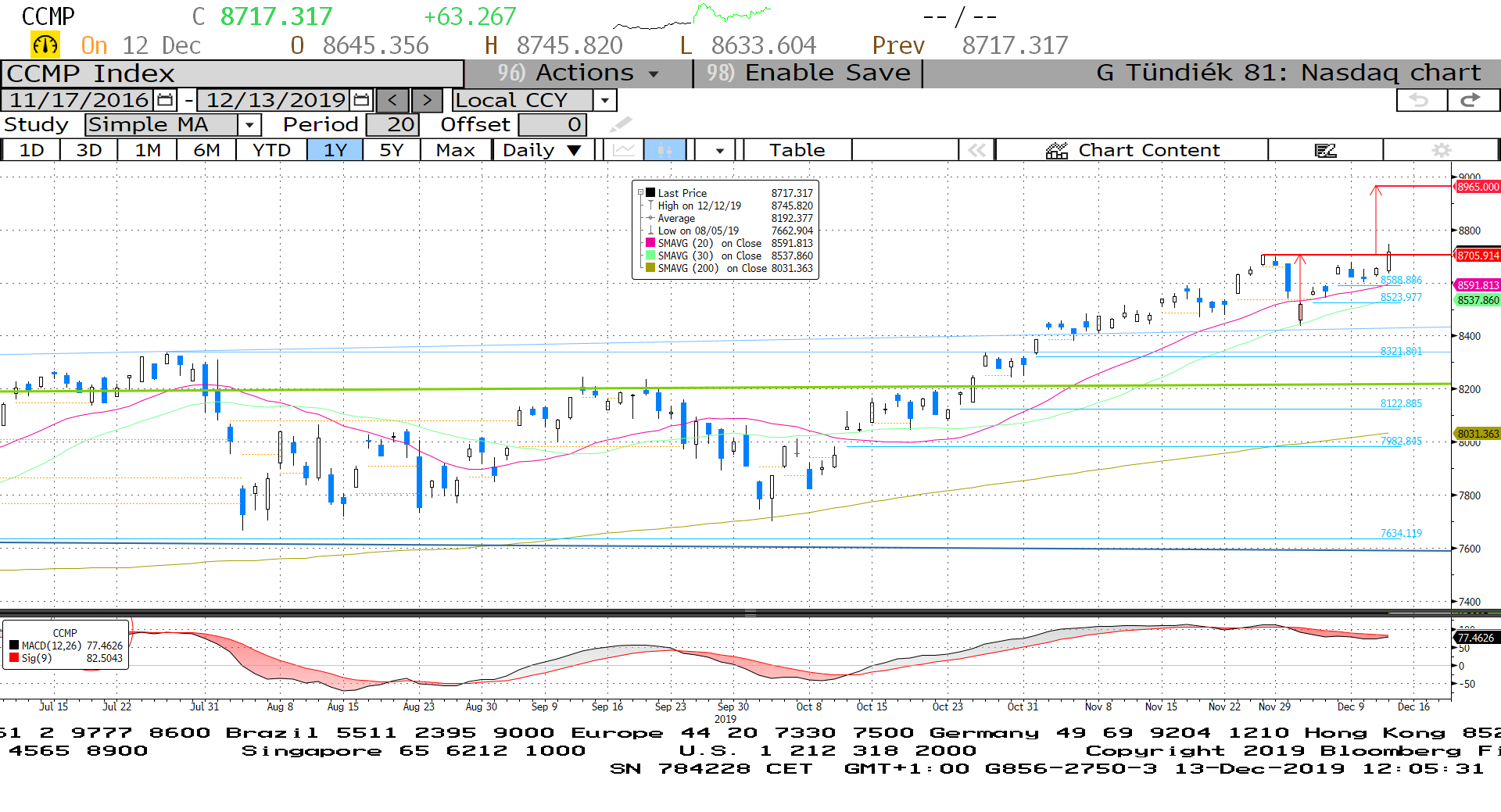This screenshot has height=812, width=1501.
Task: Switch to line chart type icon
Action: (x=623, y=150)
